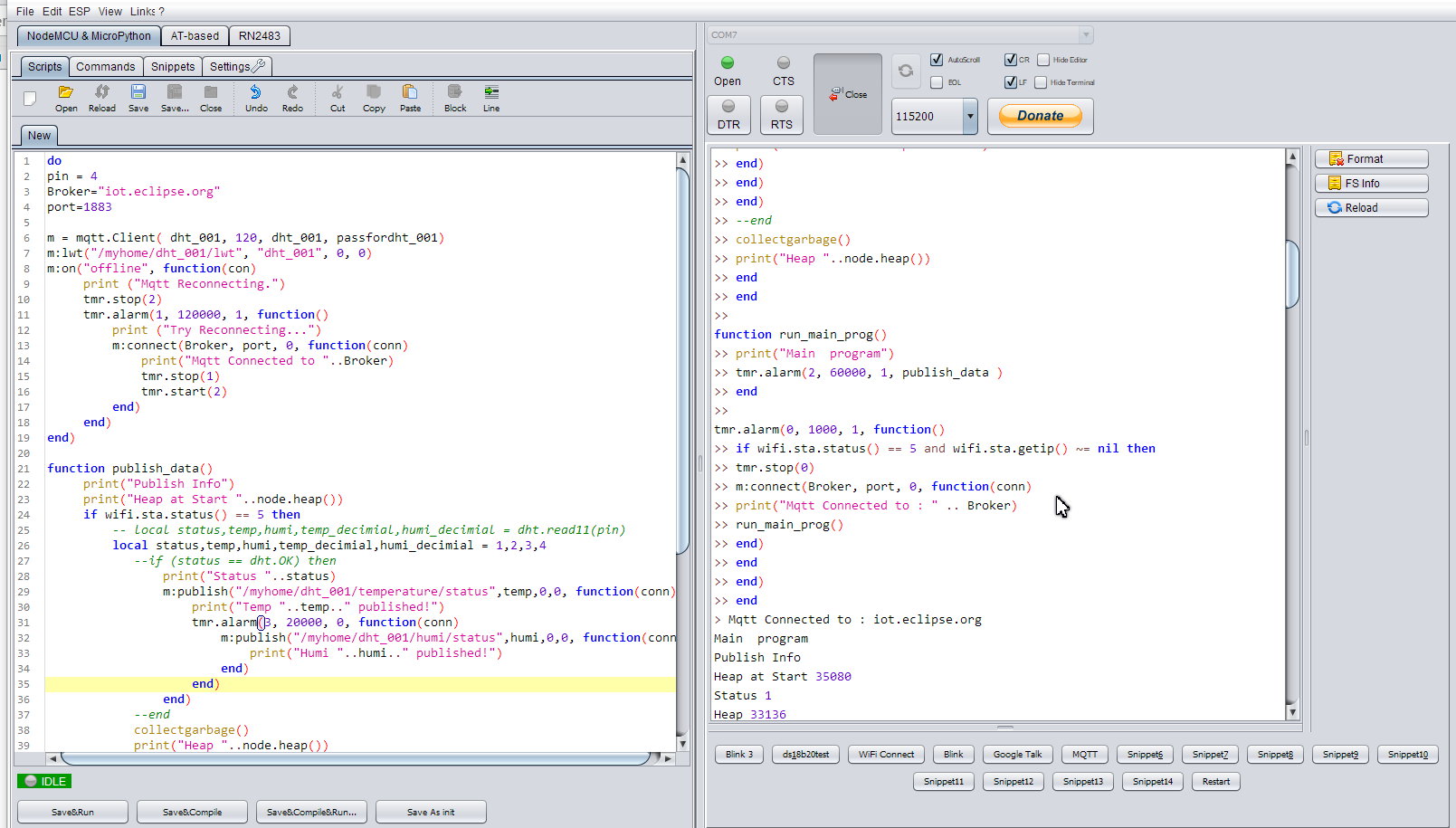Uncheck the LF checkbox

1011,82
